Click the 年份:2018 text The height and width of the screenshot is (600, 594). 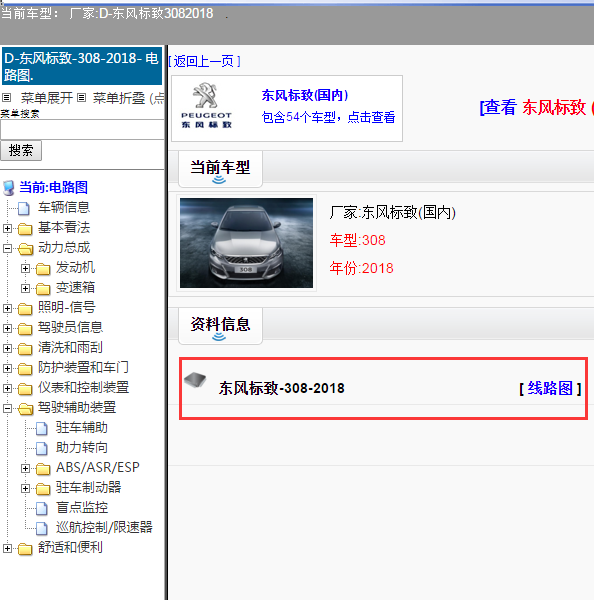tap(362, 268)
